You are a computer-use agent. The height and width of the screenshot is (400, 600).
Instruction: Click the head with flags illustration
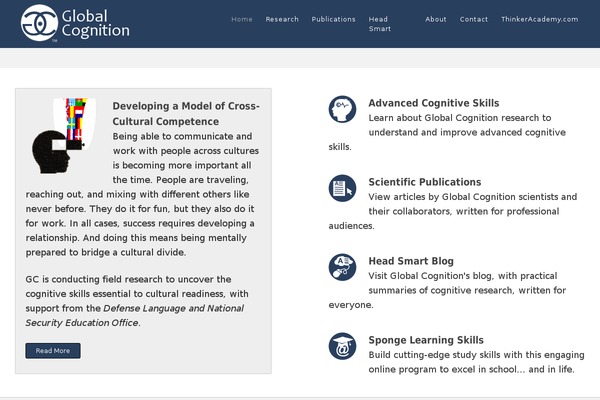pyautogui.click(x=64, y=136)
